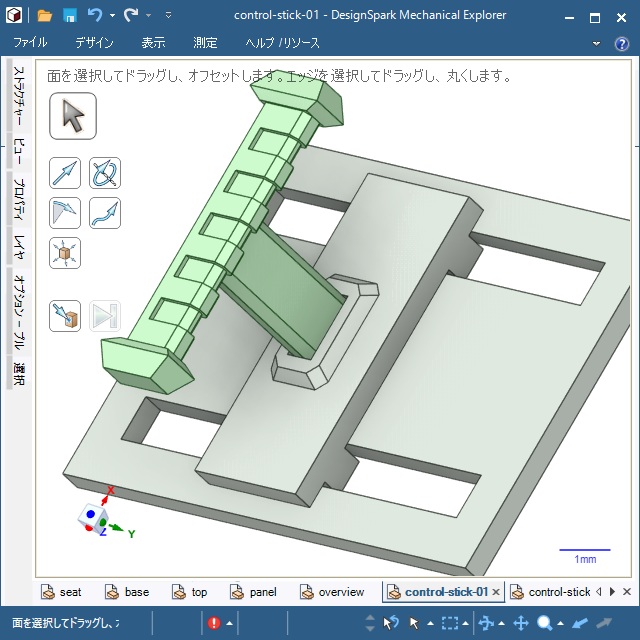
Task: Open the undo history dropdown arrow
Action: (112, 16)
